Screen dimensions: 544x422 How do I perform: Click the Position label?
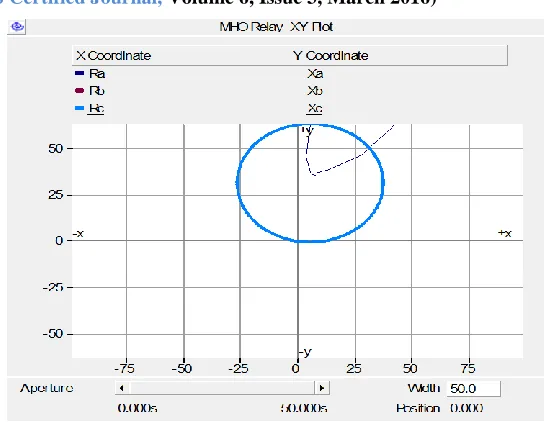pos(418,408)
